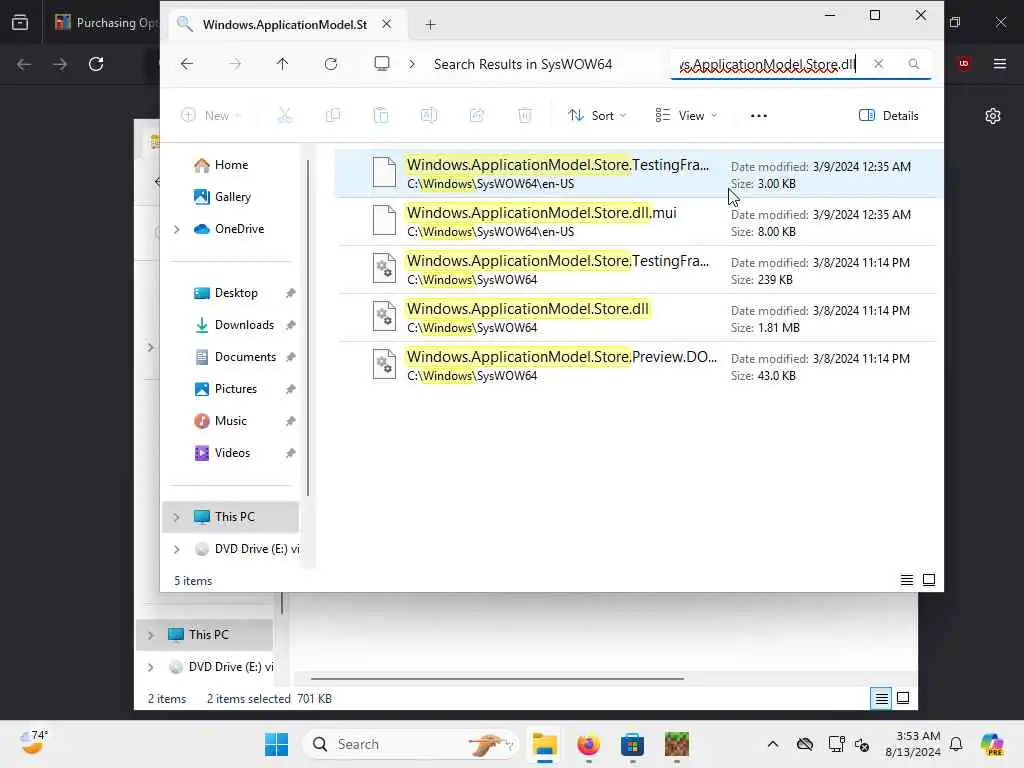Click the Share icon in toolbar
Screen dimensions: 1024x768
(x=477, y=116)
